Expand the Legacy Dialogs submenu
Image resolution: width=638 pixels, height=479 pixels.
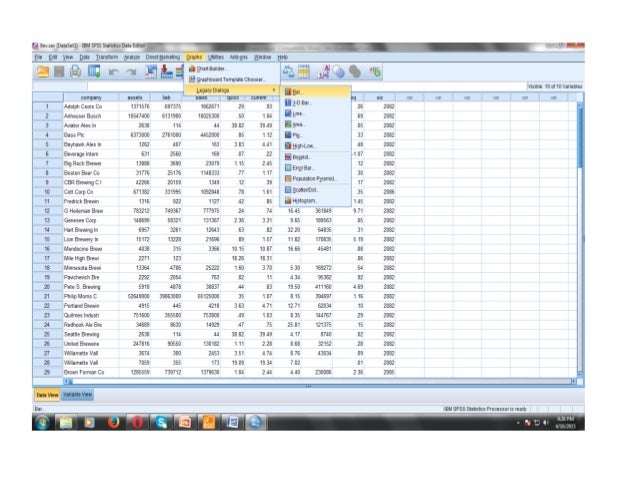[232, 90]
